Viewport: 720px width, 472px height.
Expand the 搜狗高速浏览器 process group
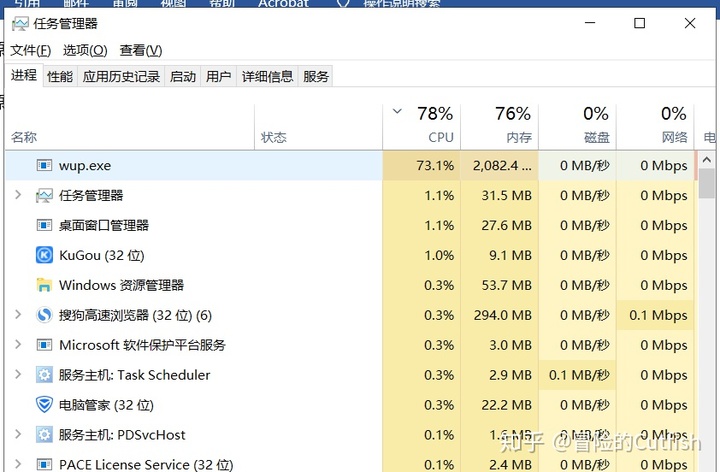18,315
